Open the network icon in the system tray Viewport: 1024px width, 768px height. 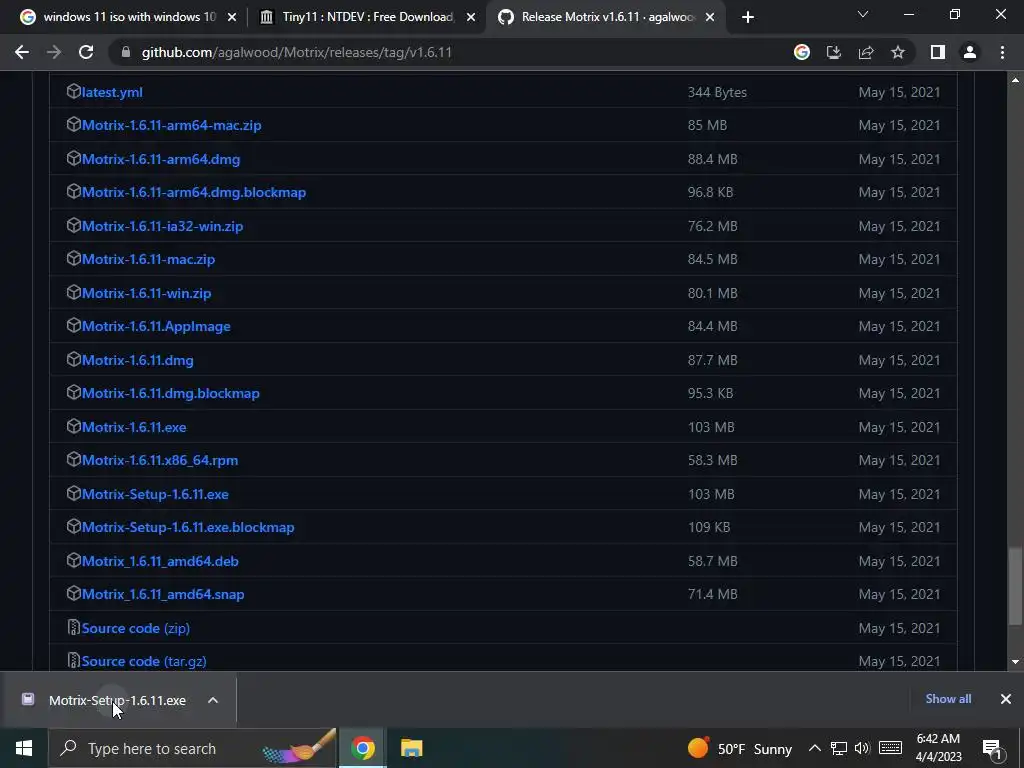839,748
